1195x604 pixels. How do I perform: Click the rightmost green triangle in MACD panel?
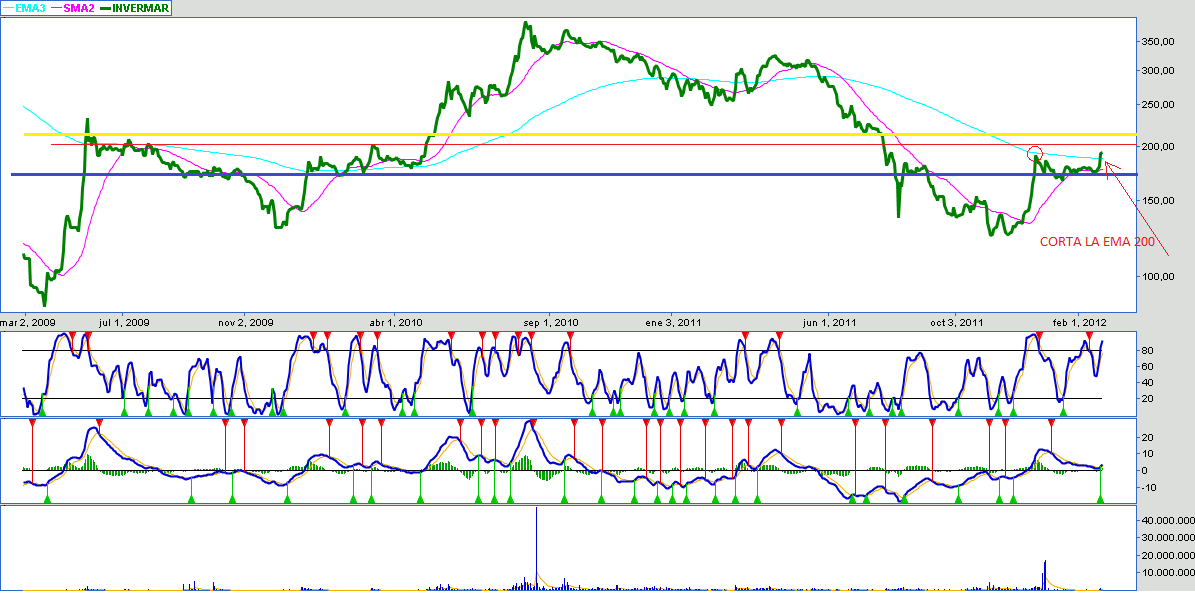(1101, 497)
